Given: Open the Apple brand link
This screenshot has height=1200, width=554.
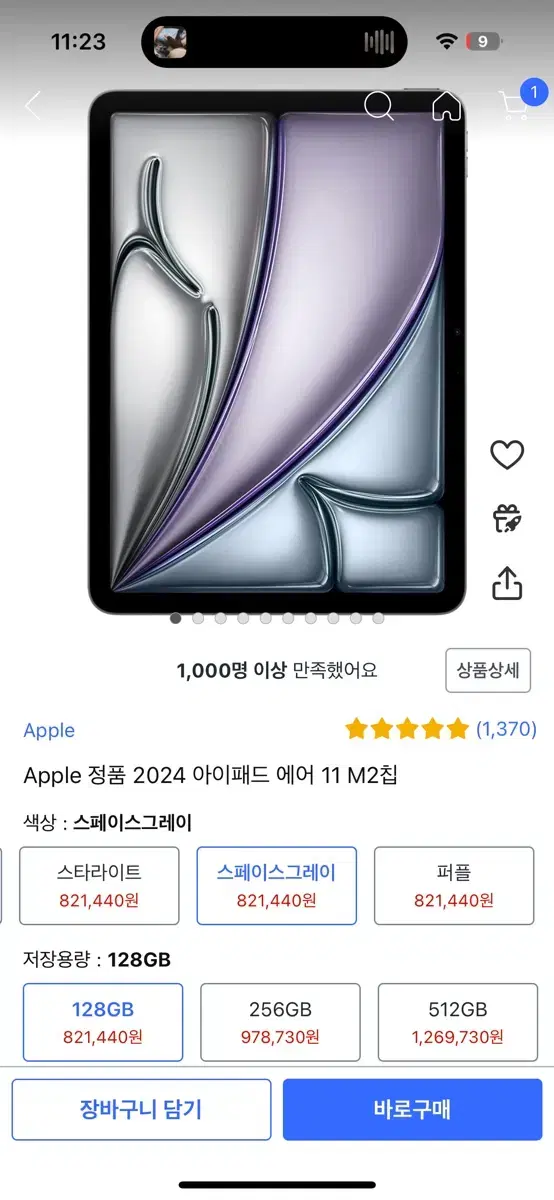Looking at the screenshot, I should [x=49, y=730].
